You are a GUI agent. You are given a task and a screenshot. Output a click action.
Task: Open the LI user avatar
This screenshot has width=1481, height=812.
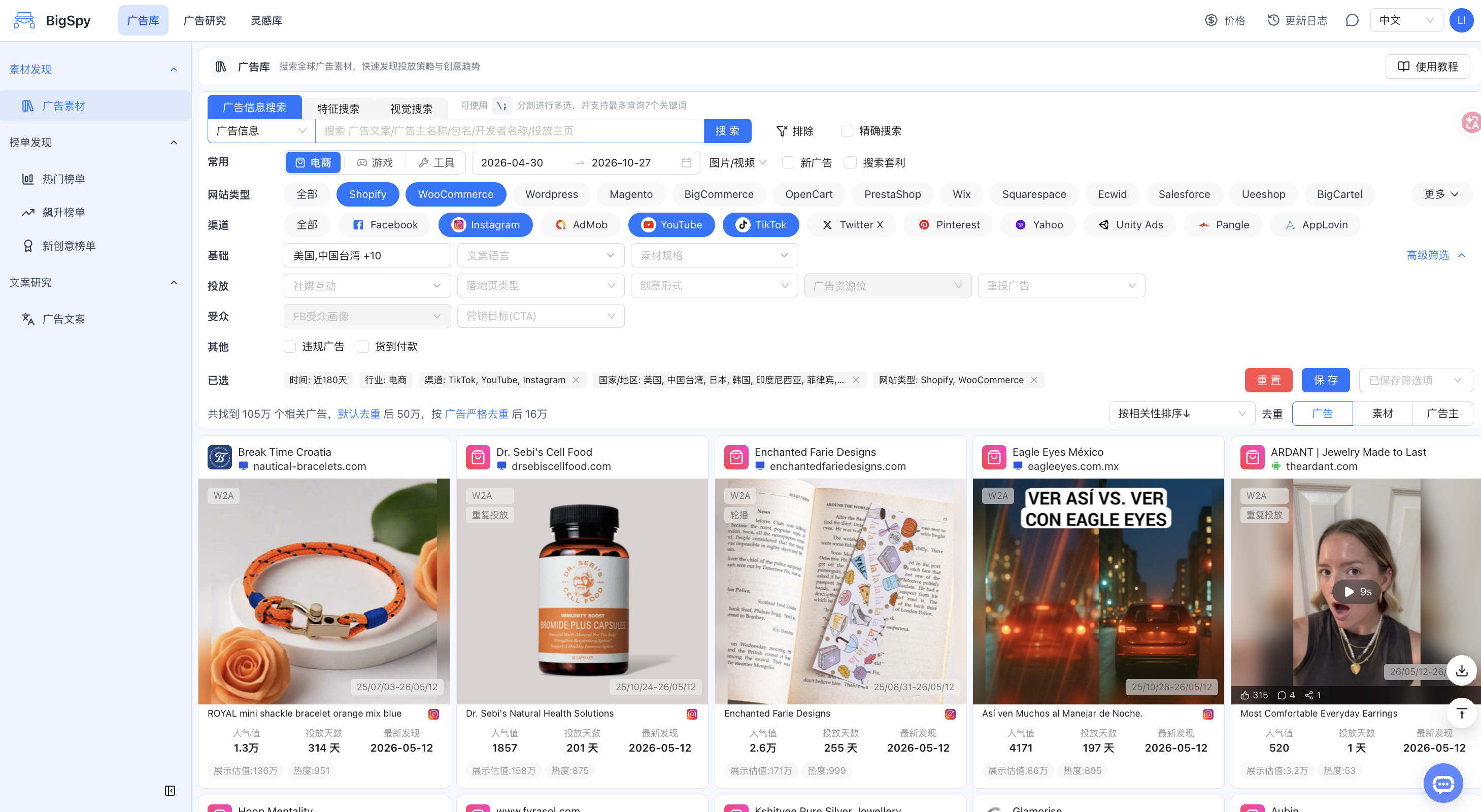(1461, 20)
